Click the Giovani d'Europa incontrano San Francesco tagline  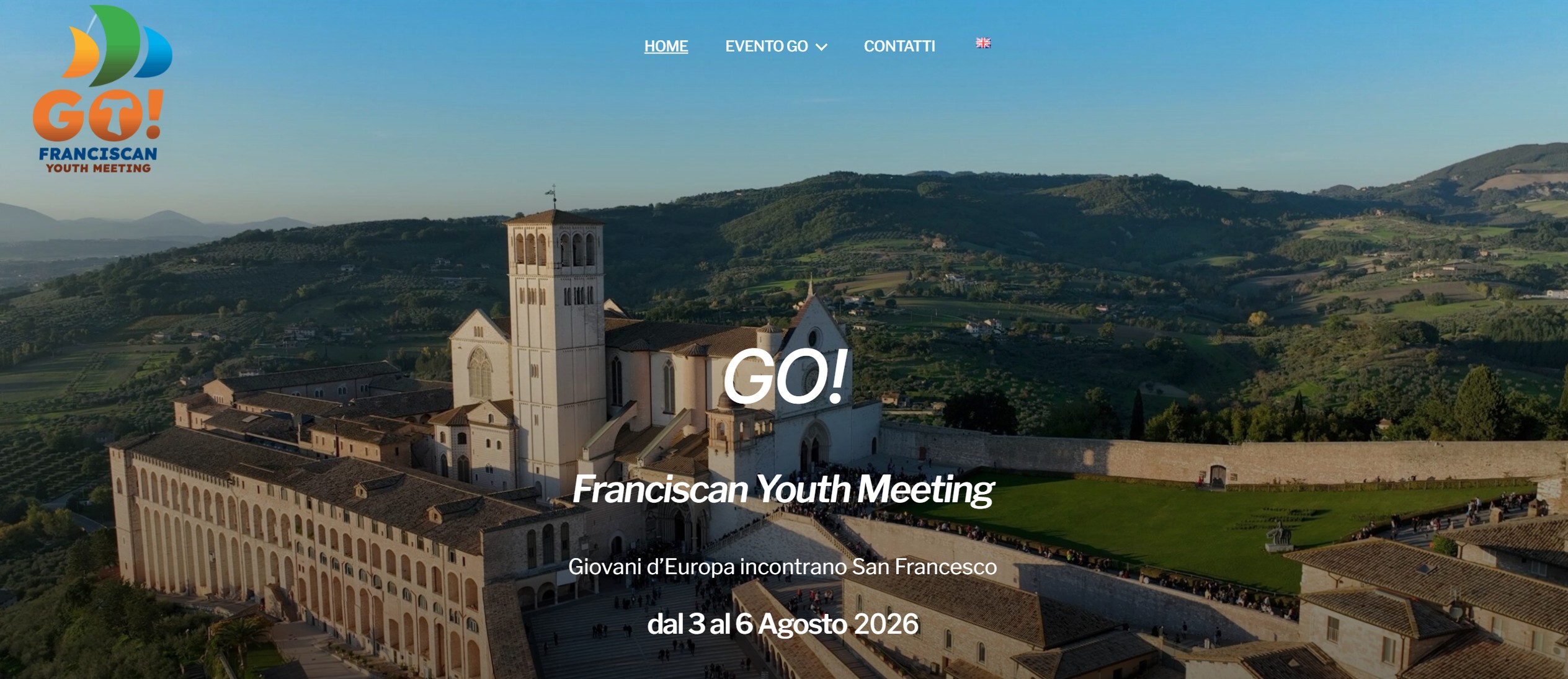(783, 567)
